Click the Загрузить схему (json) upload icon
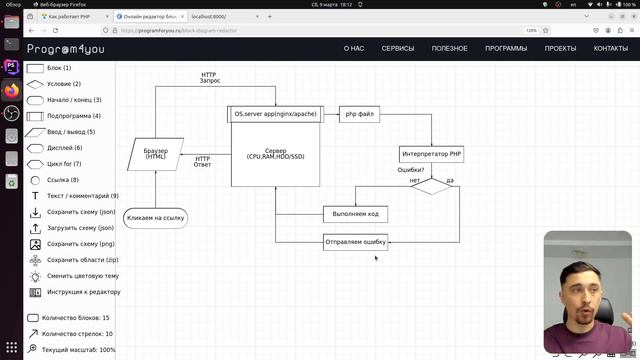Screen dimensions: 640x360 [35, 228]
